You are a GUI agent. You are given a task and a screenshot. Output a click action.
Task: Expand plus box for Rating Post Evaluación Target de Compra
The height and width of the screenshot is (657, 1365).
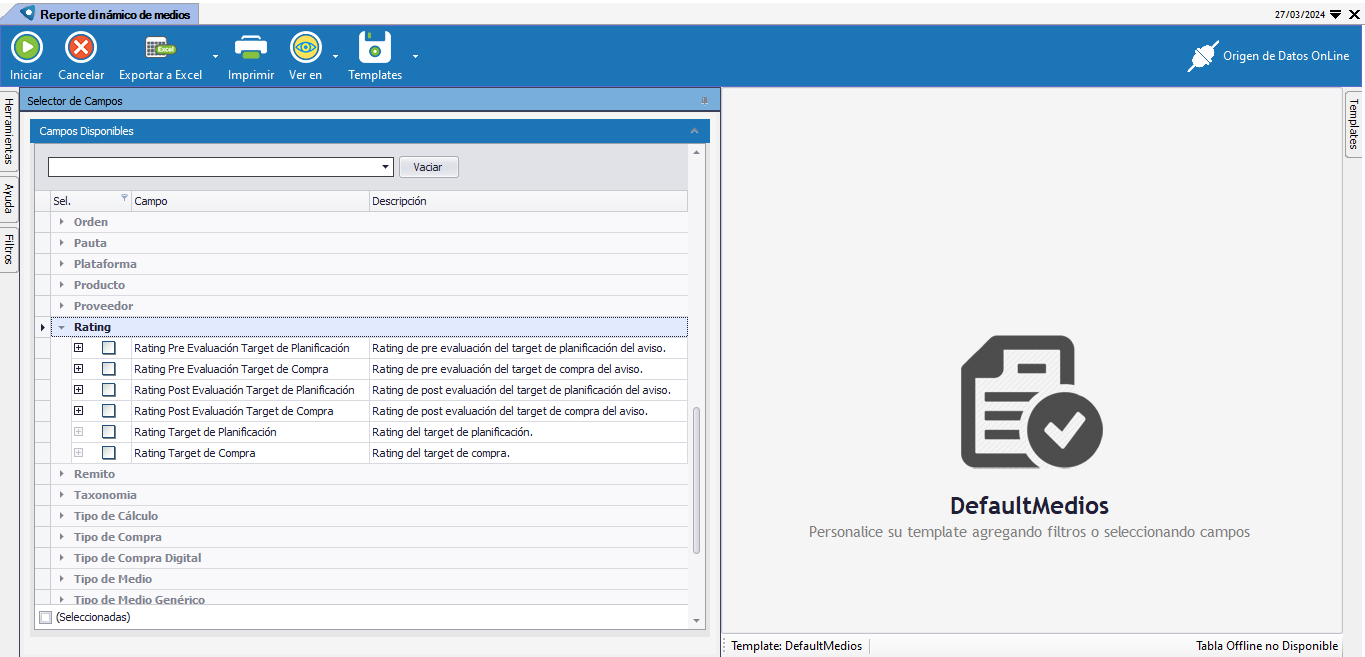79,411
